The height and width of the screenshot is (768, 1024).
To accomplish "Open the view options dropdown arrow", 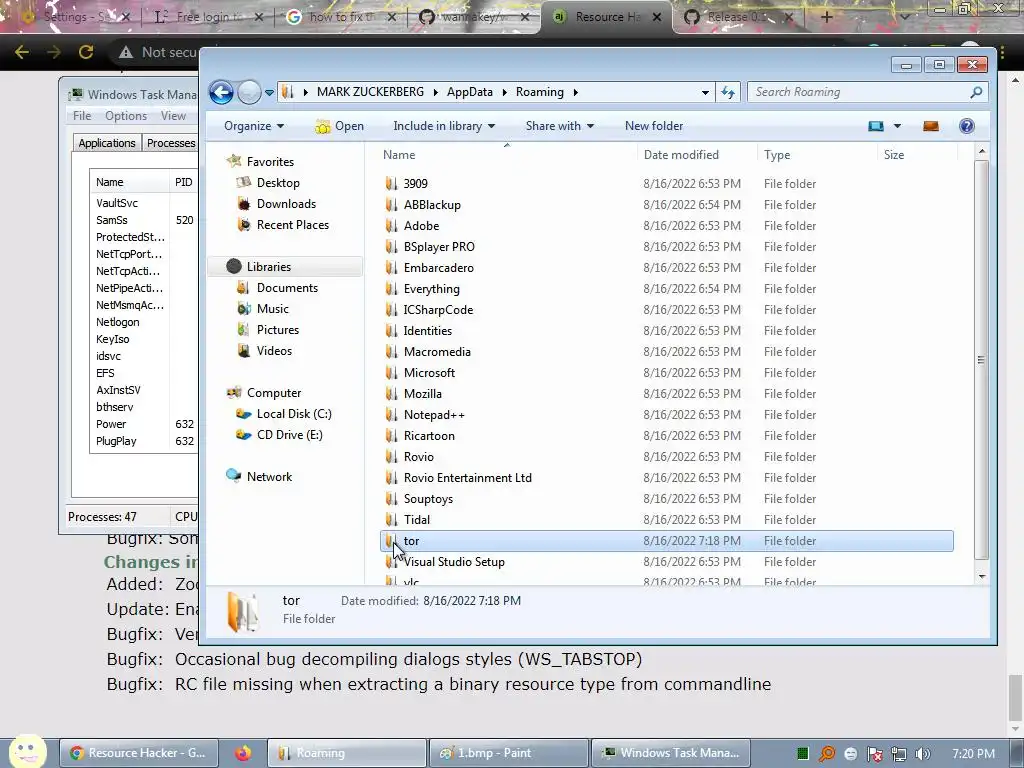I will 897,126.
